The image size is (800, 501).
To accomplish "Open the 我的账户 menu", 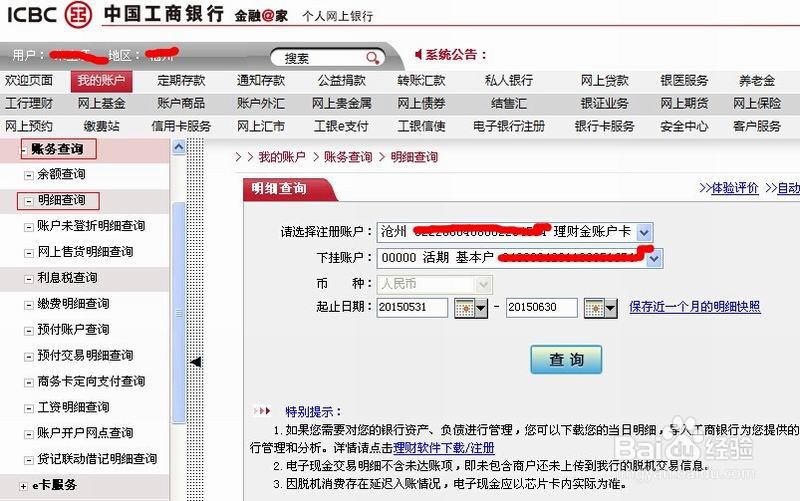I will (x=102, y=81).
